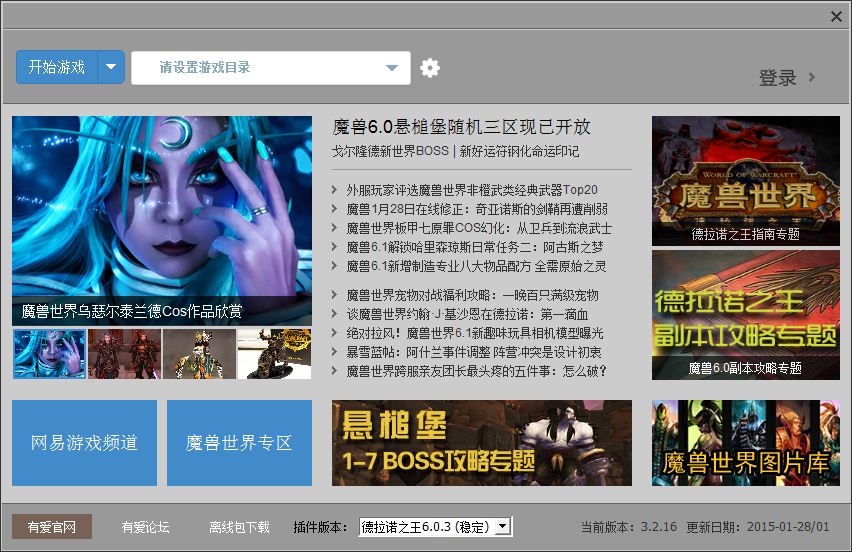
Task: Open headline 魔兽6.0悬槌堡随机三区现已开放
Action: coord(461,127)
